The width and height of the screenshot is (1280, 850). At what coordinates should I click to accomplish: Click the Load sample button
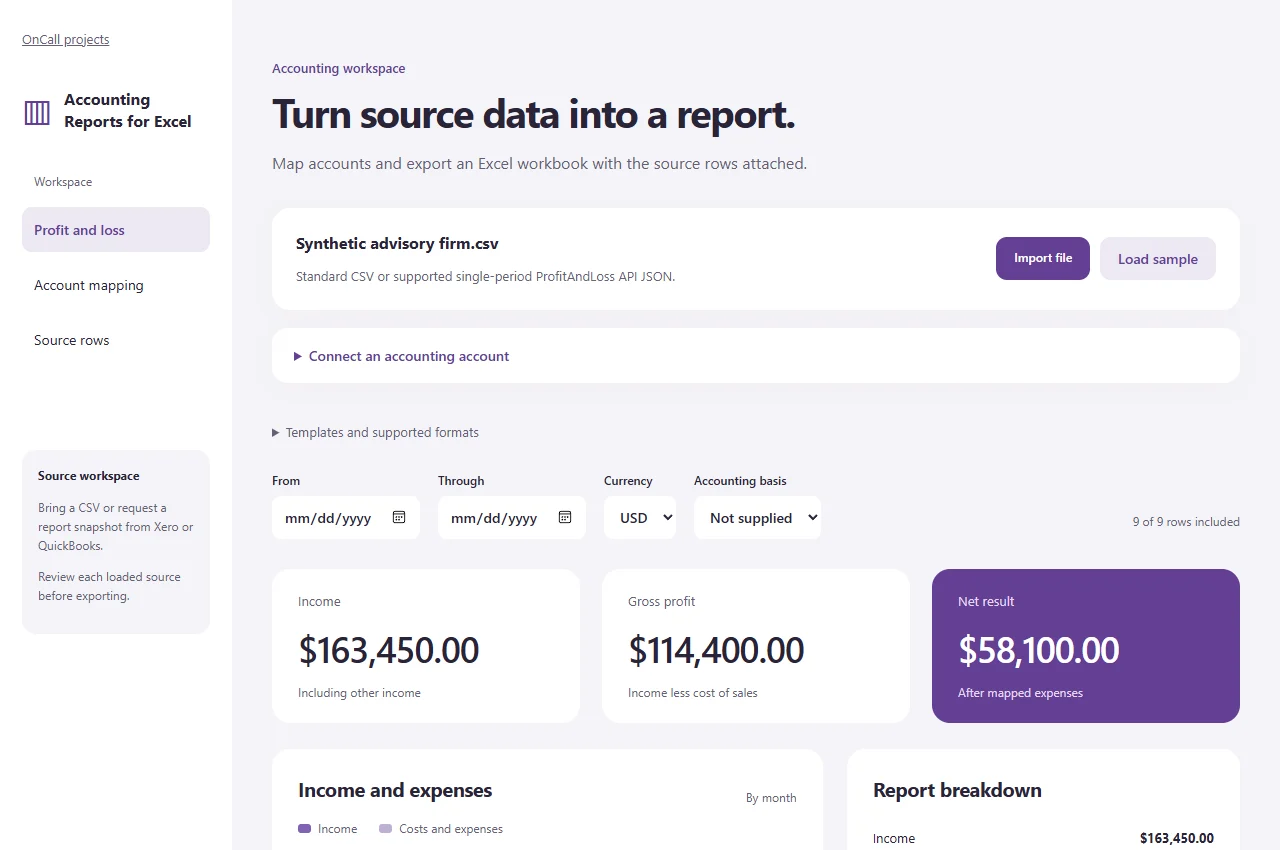(1158, 259)
